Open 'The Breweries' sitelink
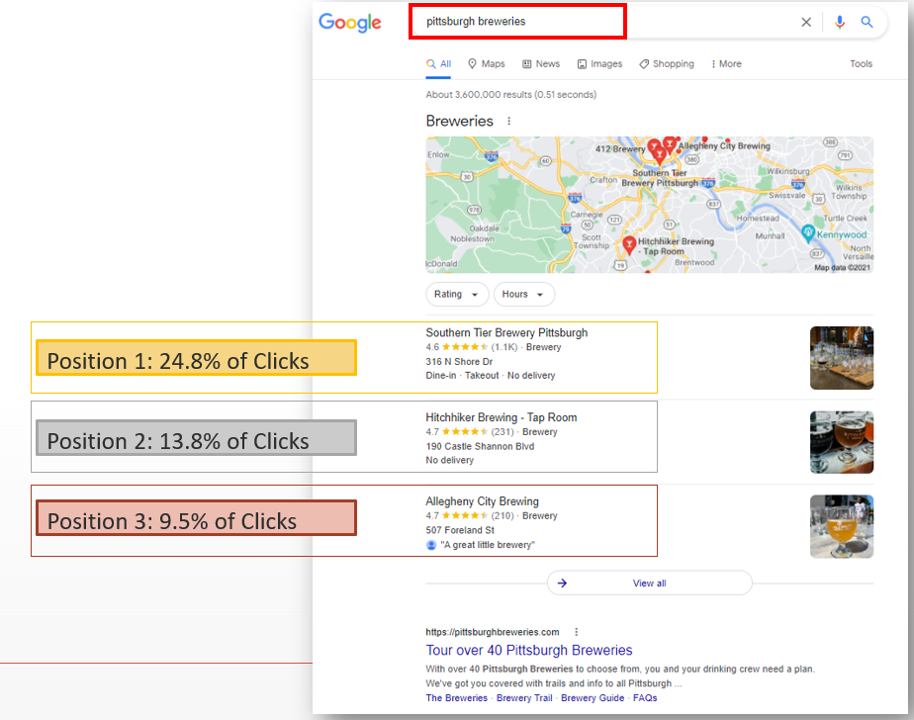 [x=456, y=698]
